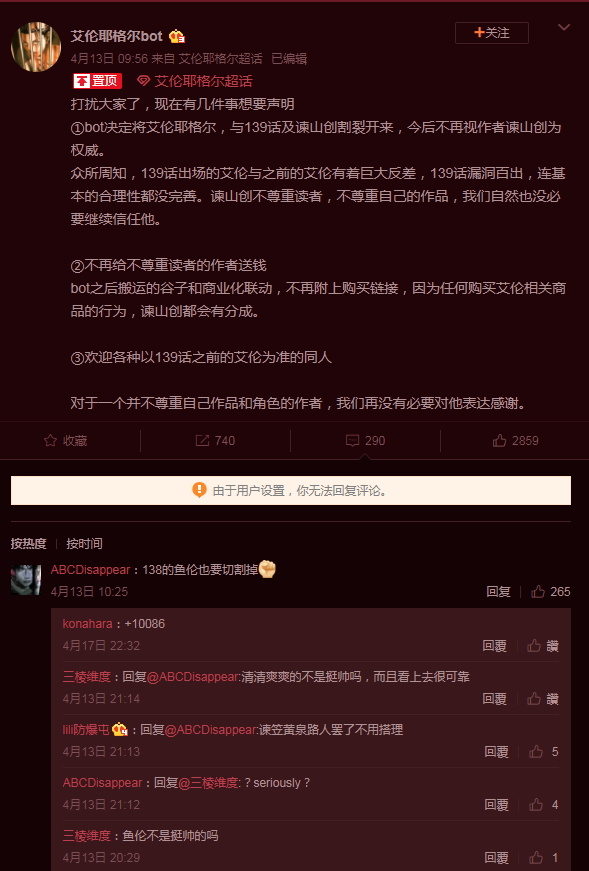Screen dimensions: 589x871
Task: Sort comments by 按热度
Action: pyautogui.click(x=28, y=543)
